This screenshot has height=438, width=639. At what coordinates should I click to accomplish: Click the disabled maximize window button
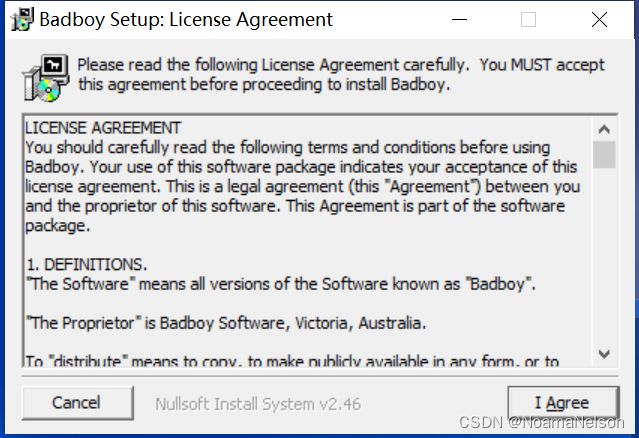click(529, 19)
